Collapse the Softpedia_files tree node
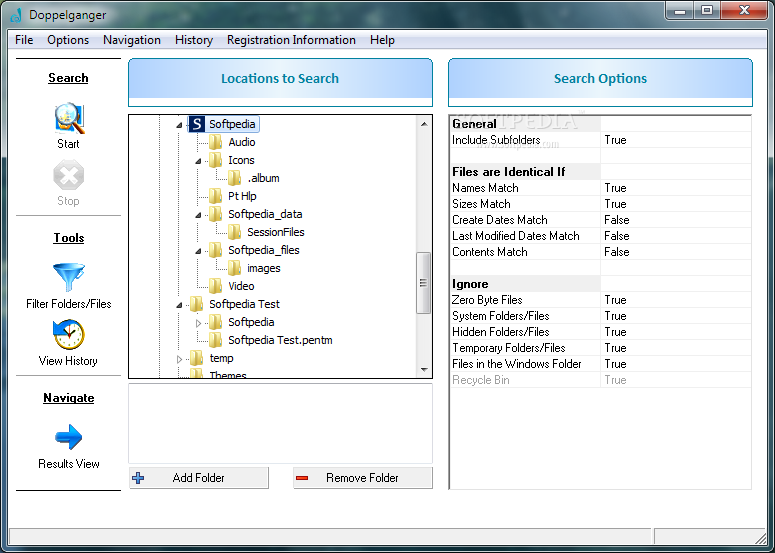This screenshot has width=775, height=553. point(198,251)
